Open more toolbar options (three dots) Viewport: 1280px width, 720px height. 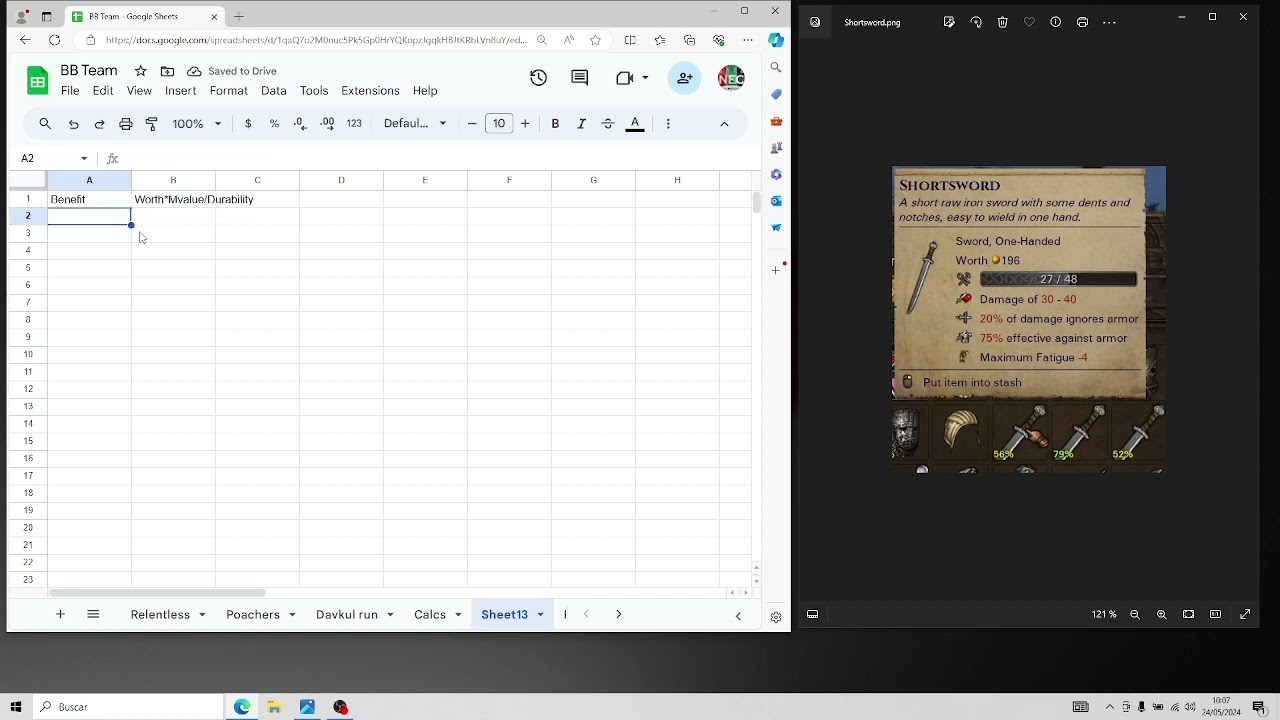coord(668,124)
